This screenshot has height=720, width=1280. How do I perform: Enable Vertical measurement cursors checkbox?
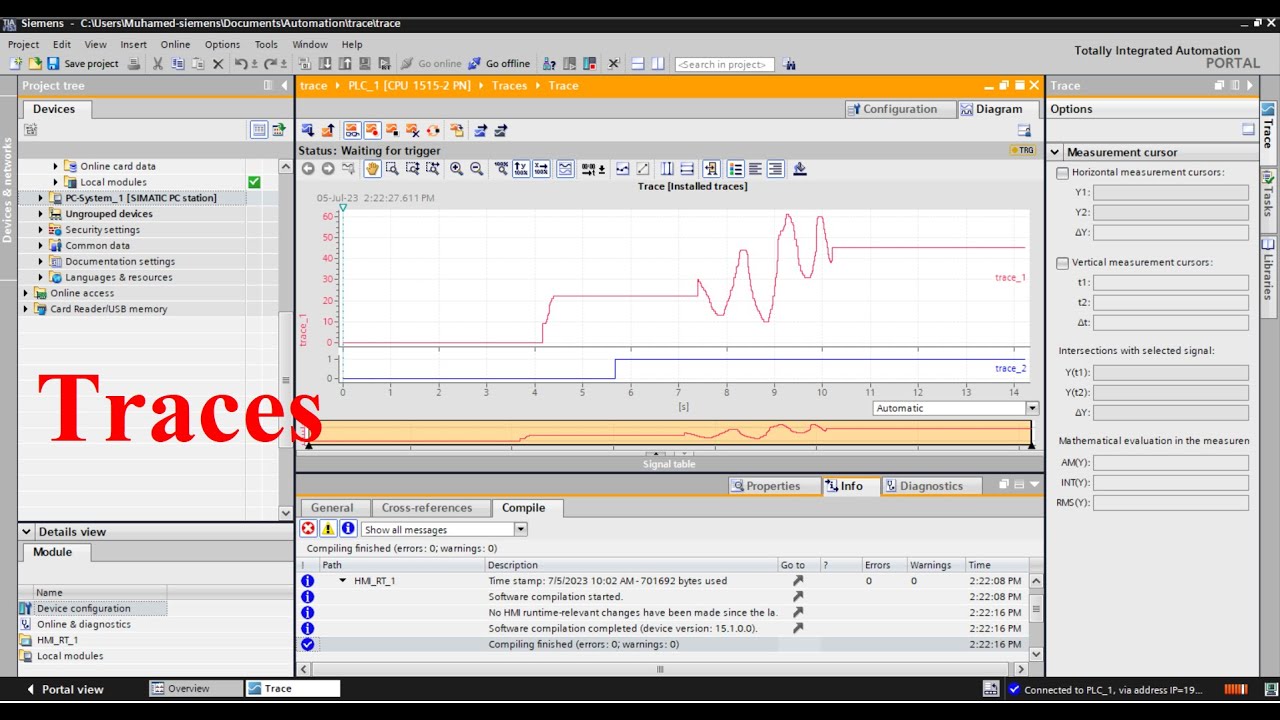(x=1063, y=263)
